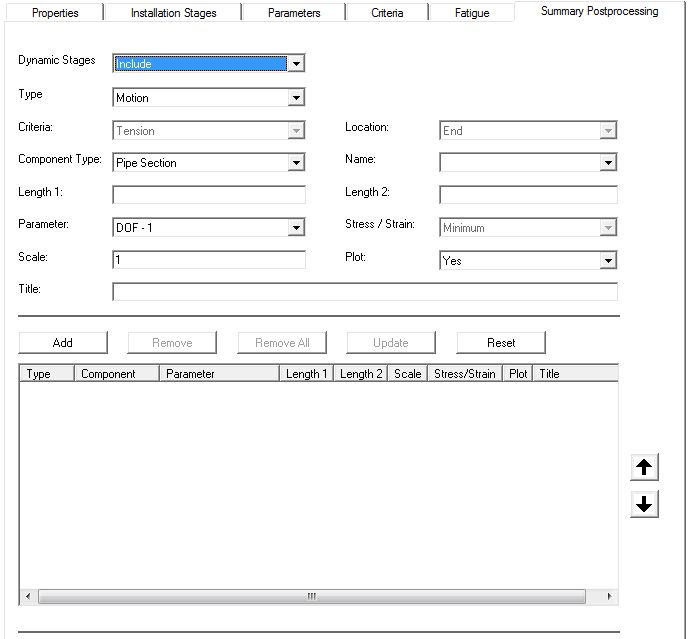The height and width of the screenshot is (639, 688).
Task: Click the move row down arrow button
Action: click(x=644, y=504)
